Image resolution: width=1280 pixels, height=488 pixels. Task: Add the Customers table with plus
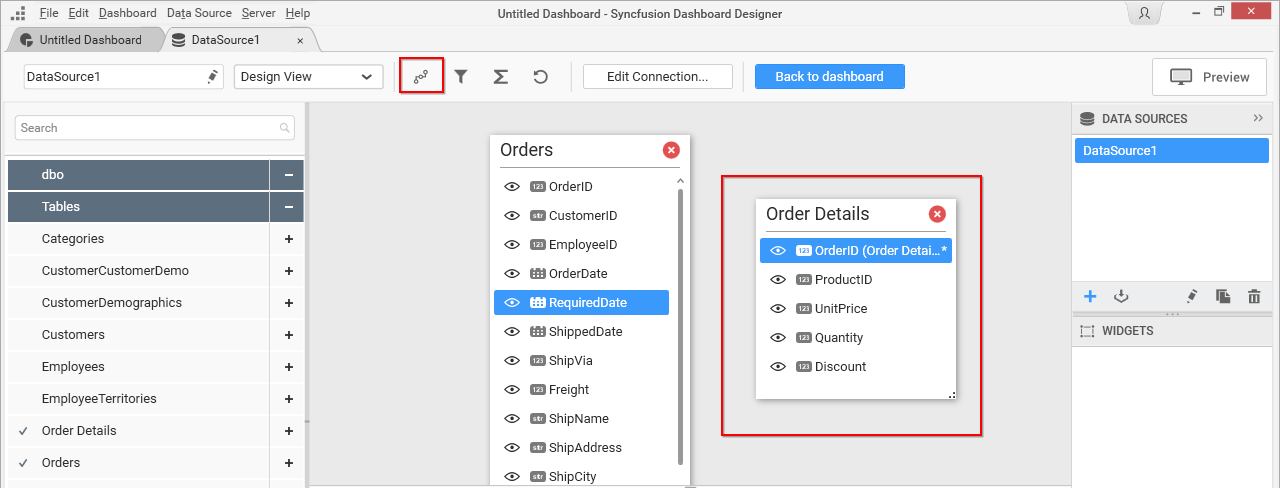point(288,335)
